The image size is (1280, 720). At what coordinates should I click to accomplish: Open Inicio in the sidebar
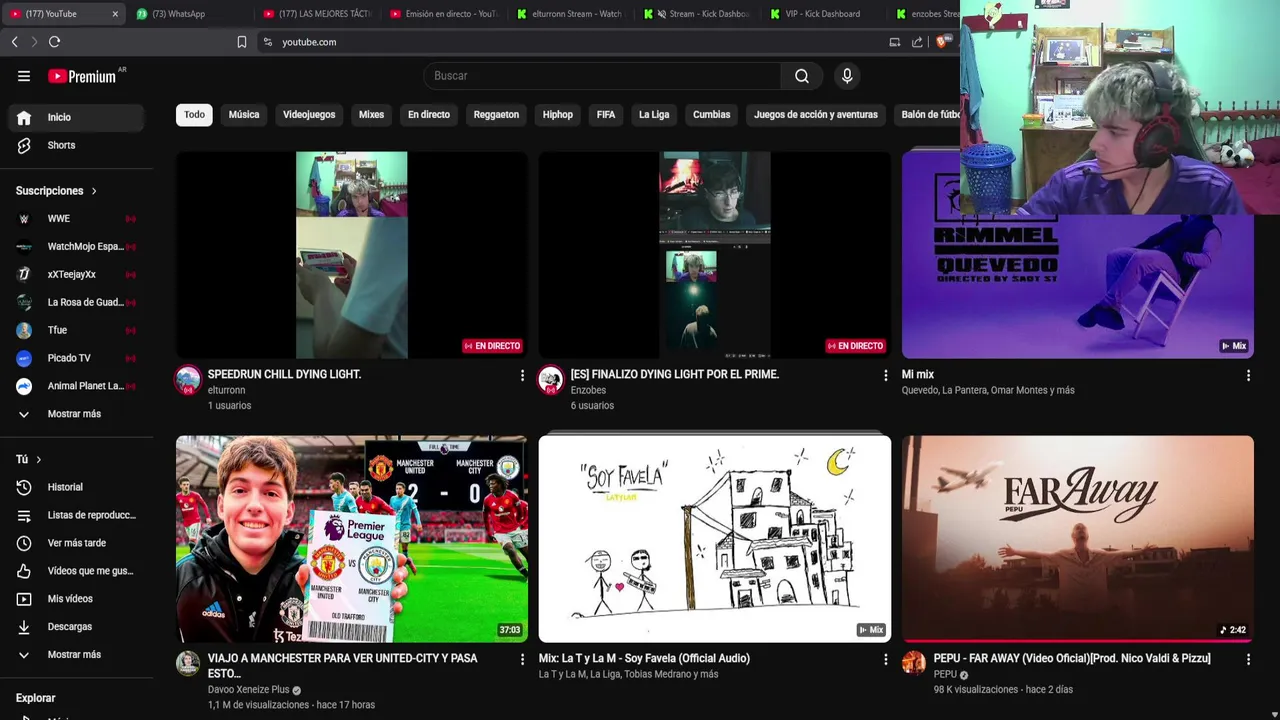[77, 117]
